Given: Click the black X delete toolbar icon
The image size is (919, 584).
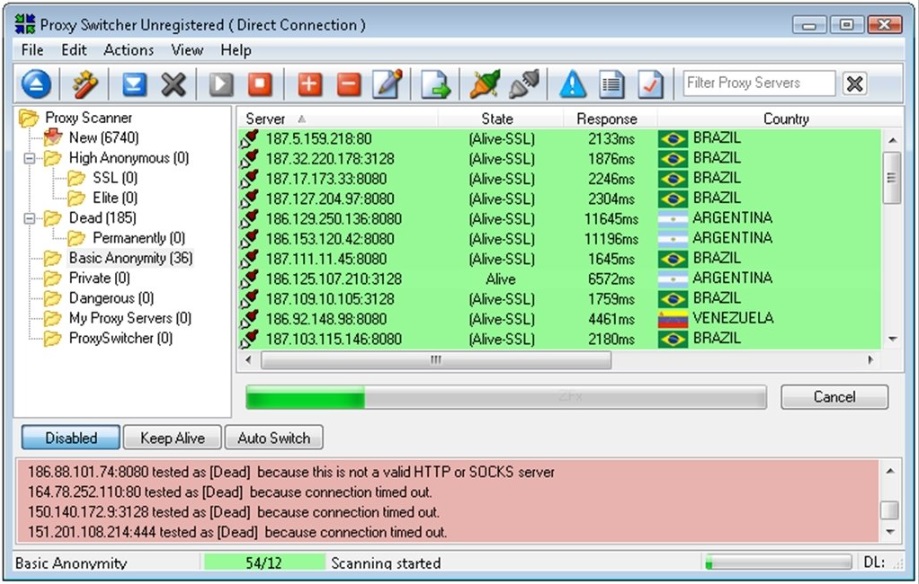Looking at the screenshot, I should pos(174,85).
